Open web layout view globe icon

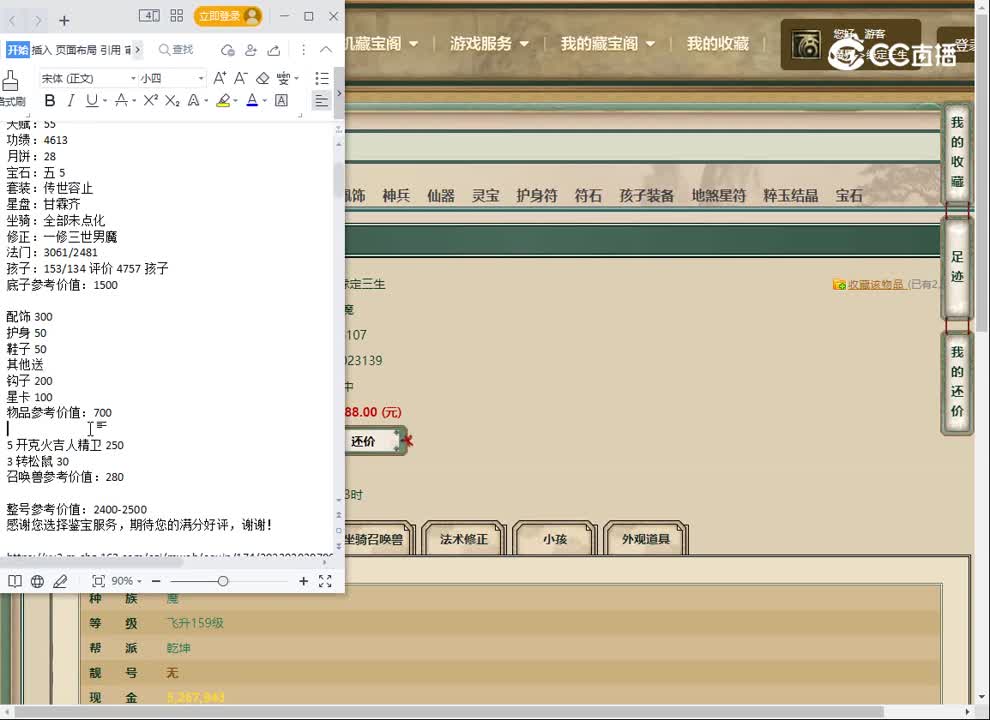[x=37, y=581]
